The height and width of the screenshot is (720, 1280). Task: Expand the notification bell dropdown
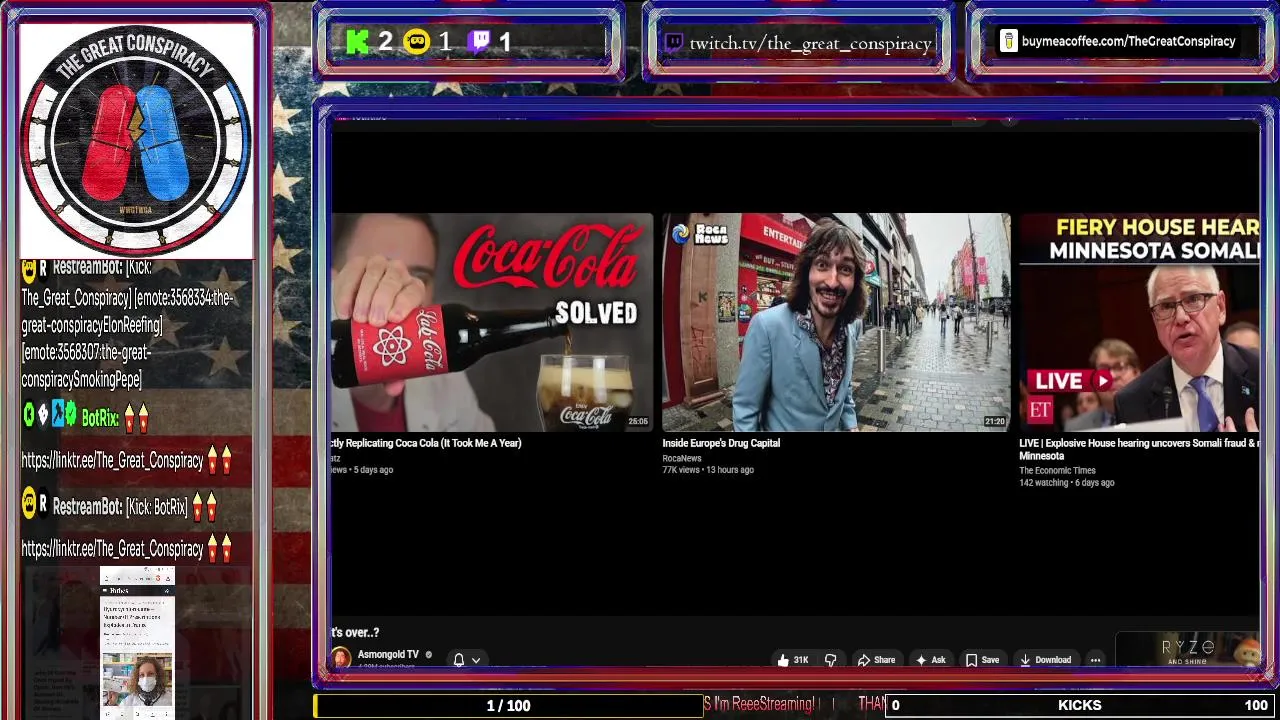pyautogui.click(x=467, y=660)
